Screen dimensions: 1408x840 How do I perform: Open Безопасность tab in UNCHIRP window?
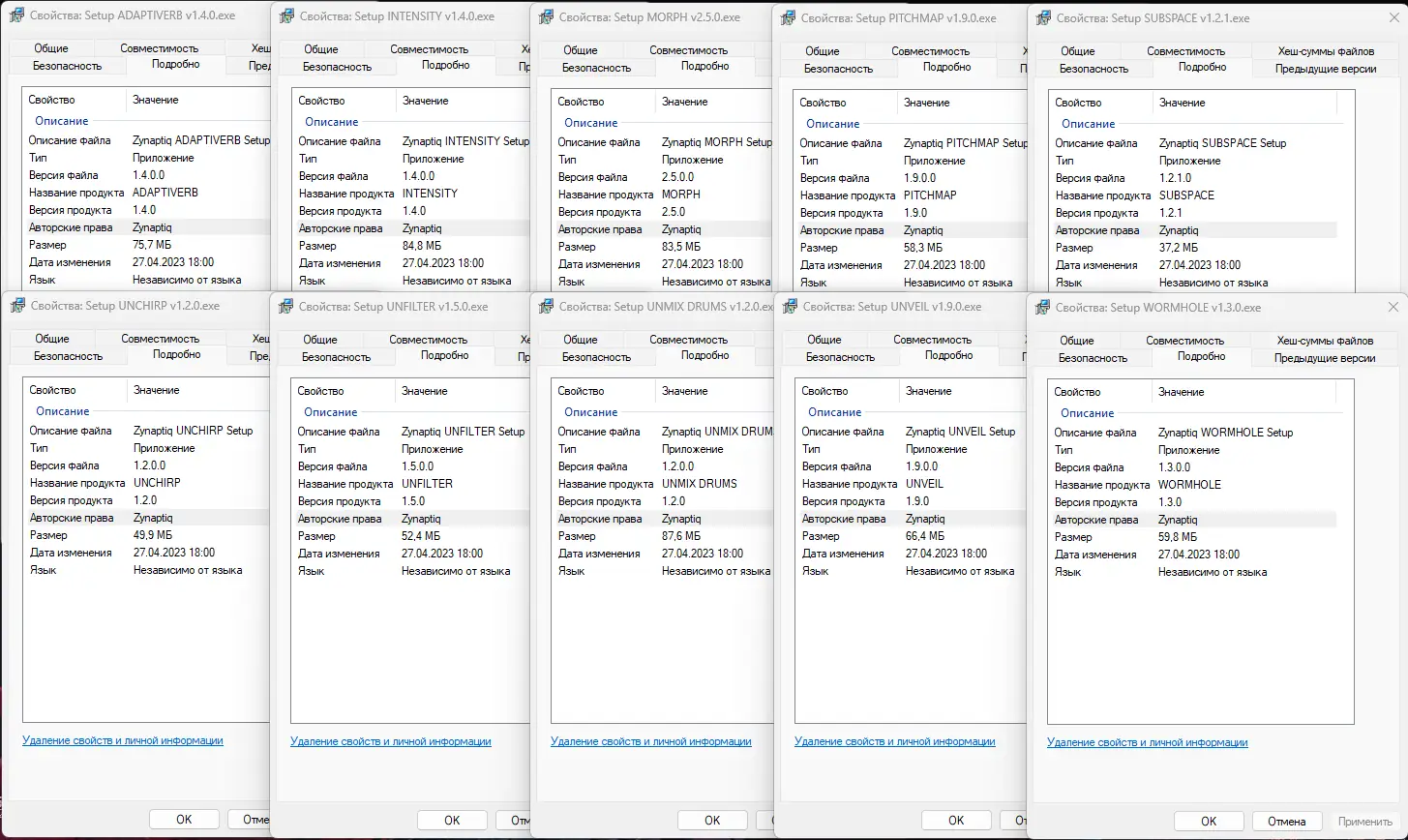(x=69, y=356)
